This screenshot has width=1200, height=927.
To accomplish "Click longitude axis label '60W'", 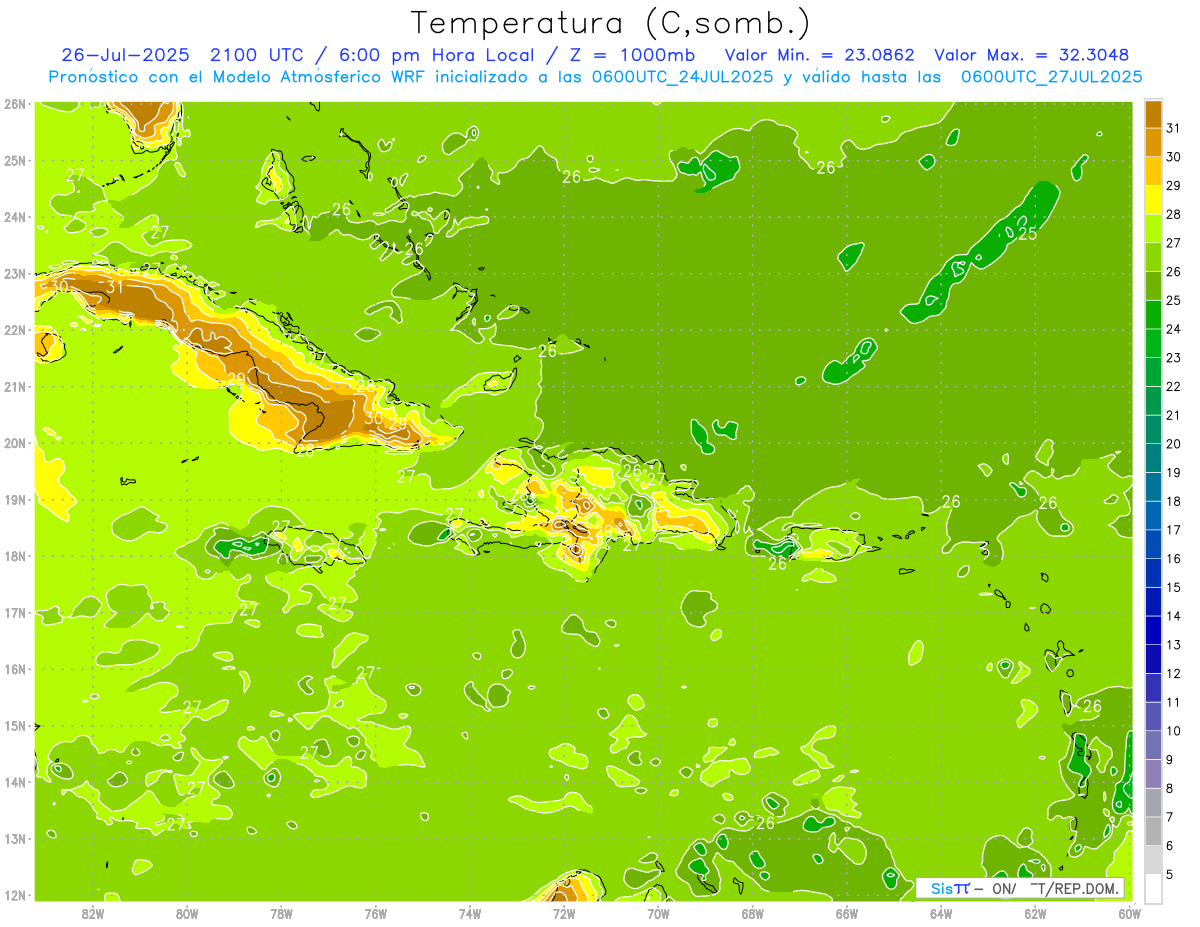I will point(1130,913).
